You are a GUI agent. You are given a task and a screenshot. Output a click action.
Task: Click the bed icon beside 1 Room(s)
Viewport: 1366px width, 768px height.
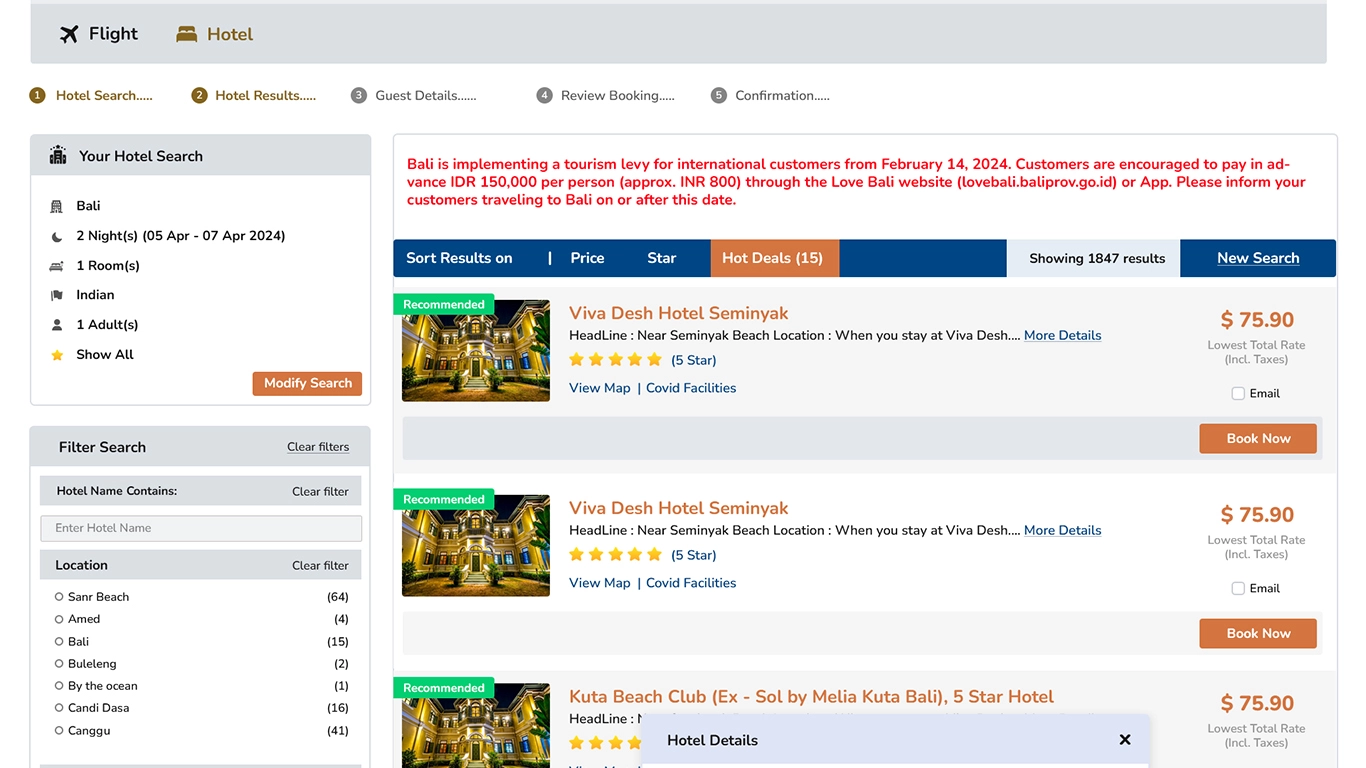tap(57, 266)
